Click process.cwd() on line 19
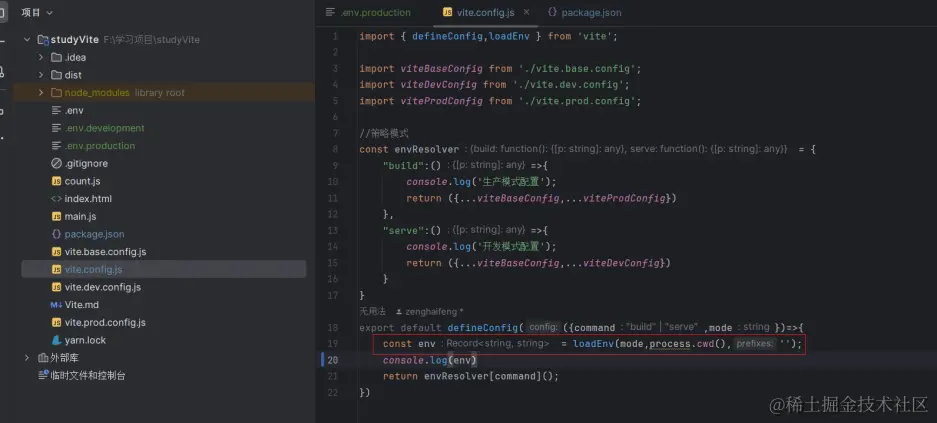Screen dimensions: 937x423 pyautogui.click(x=690, y=344)
